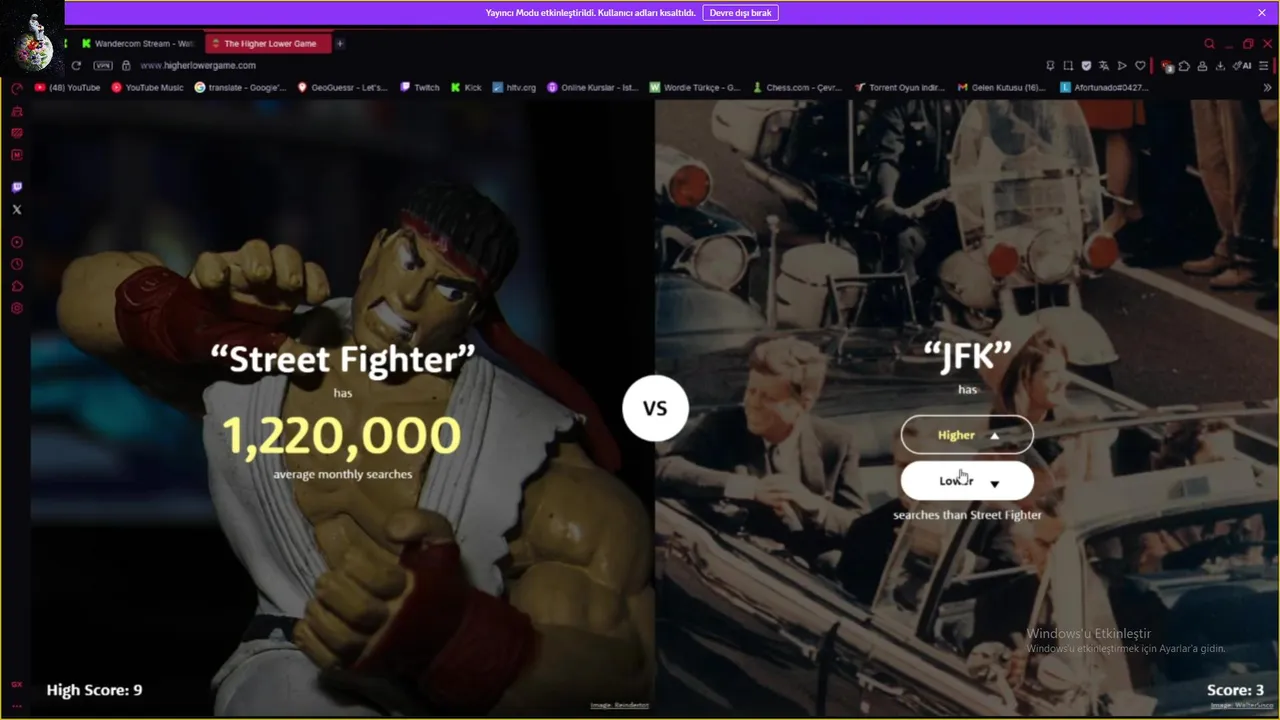Open the extensions puzzle icon
Screen dimensions: 1280x720
1184,66
